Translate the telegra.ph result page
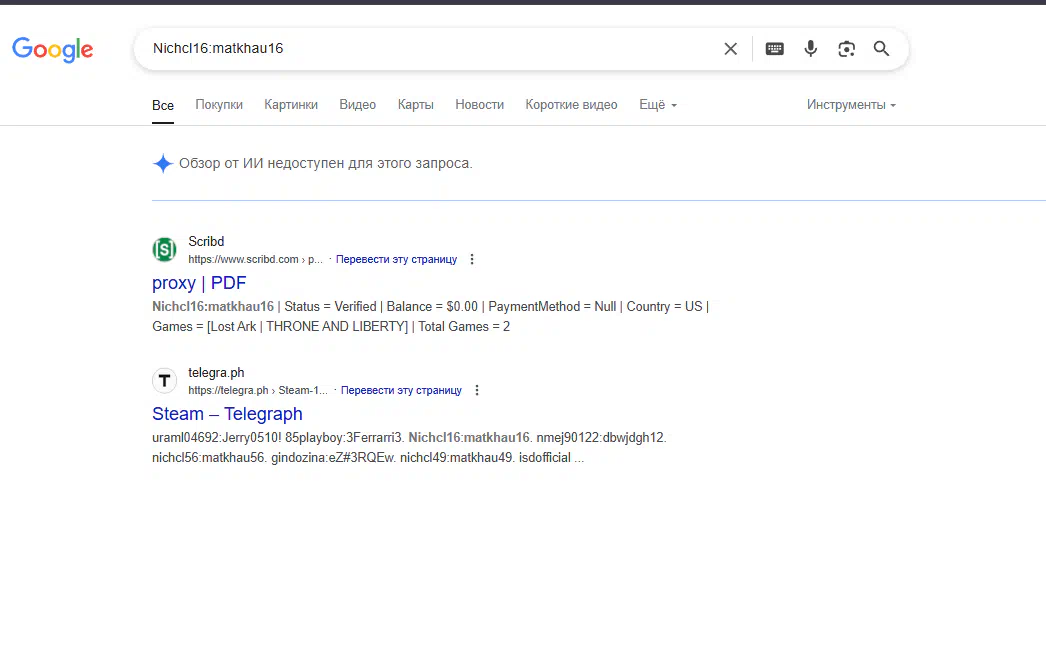Screen dimensions: 1046x646 pos(401,390)
